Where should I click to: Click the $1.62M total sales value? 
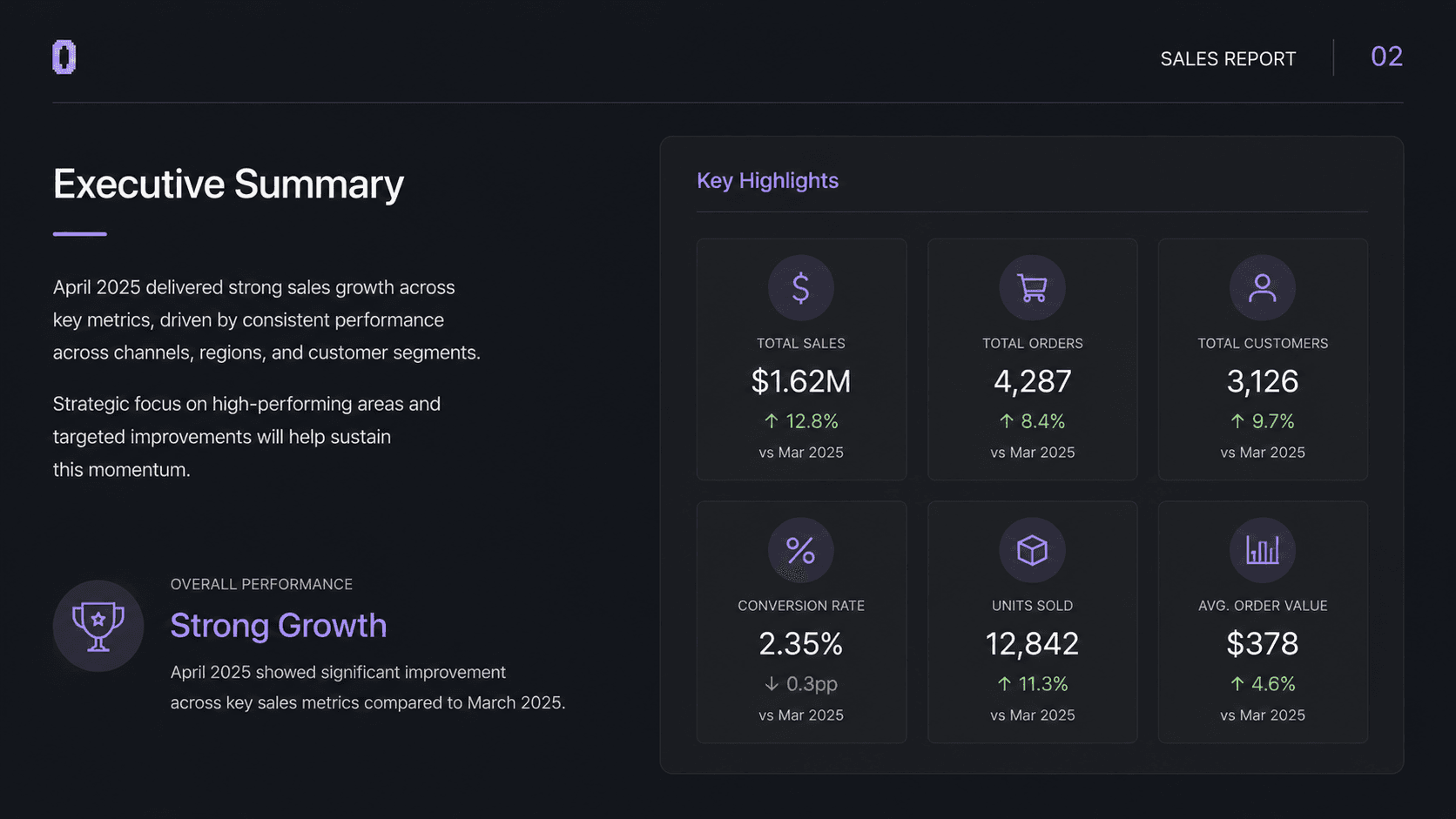point(801,381)
